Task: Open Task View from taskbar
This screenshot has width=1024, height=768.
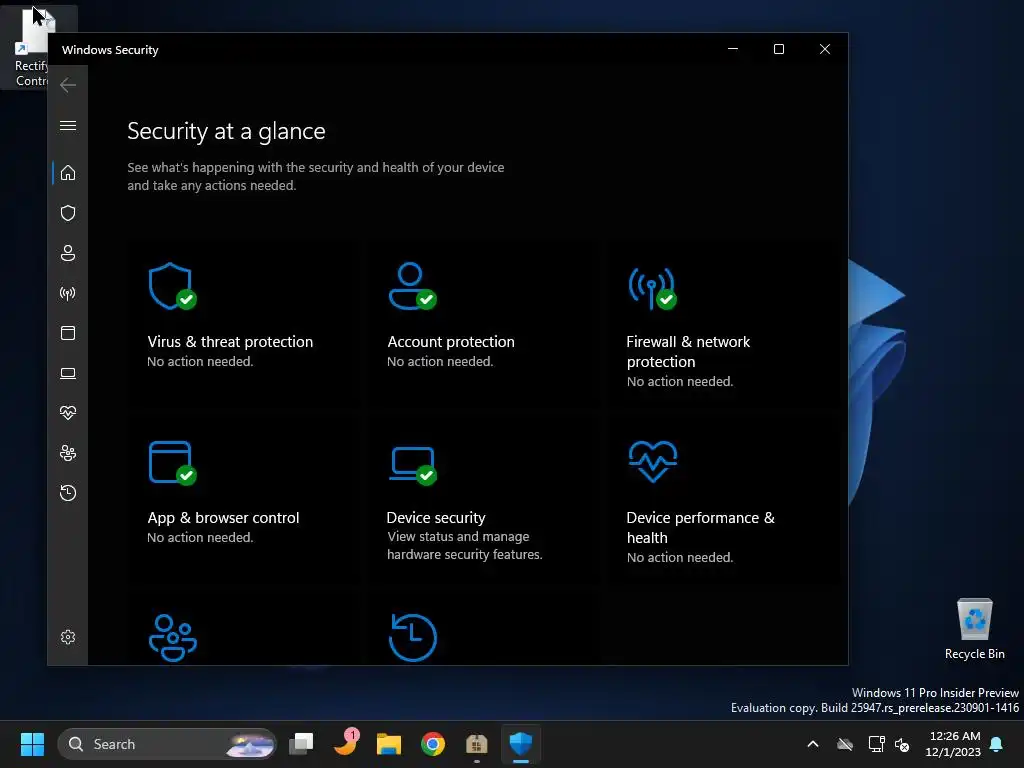Action: pos(301,744)
